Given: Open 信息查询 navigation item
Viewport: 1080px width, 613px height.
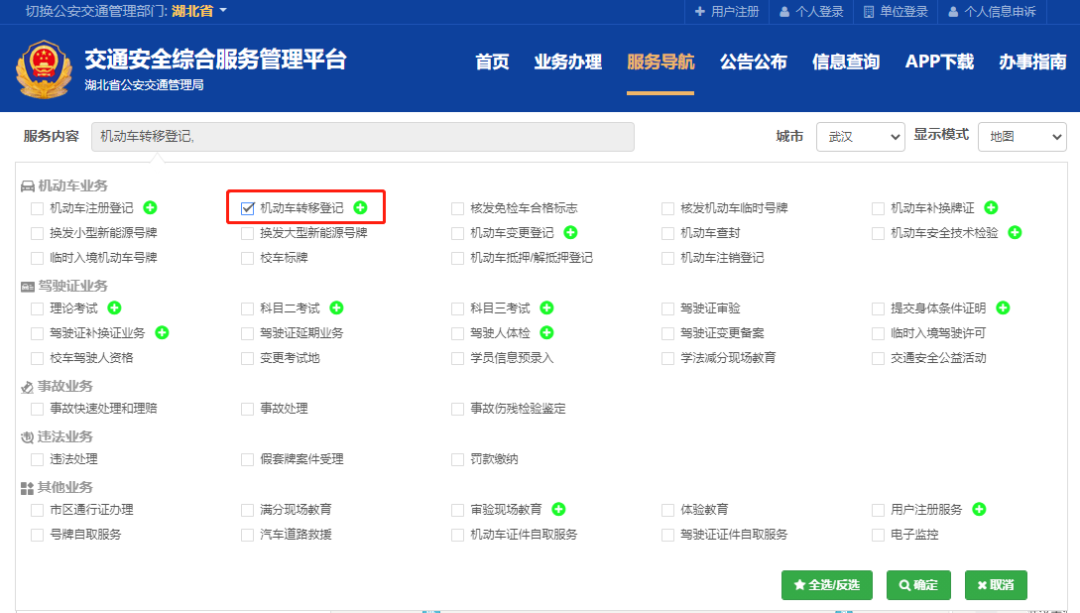Looking at the screenshot, I should tap(846, 62).
